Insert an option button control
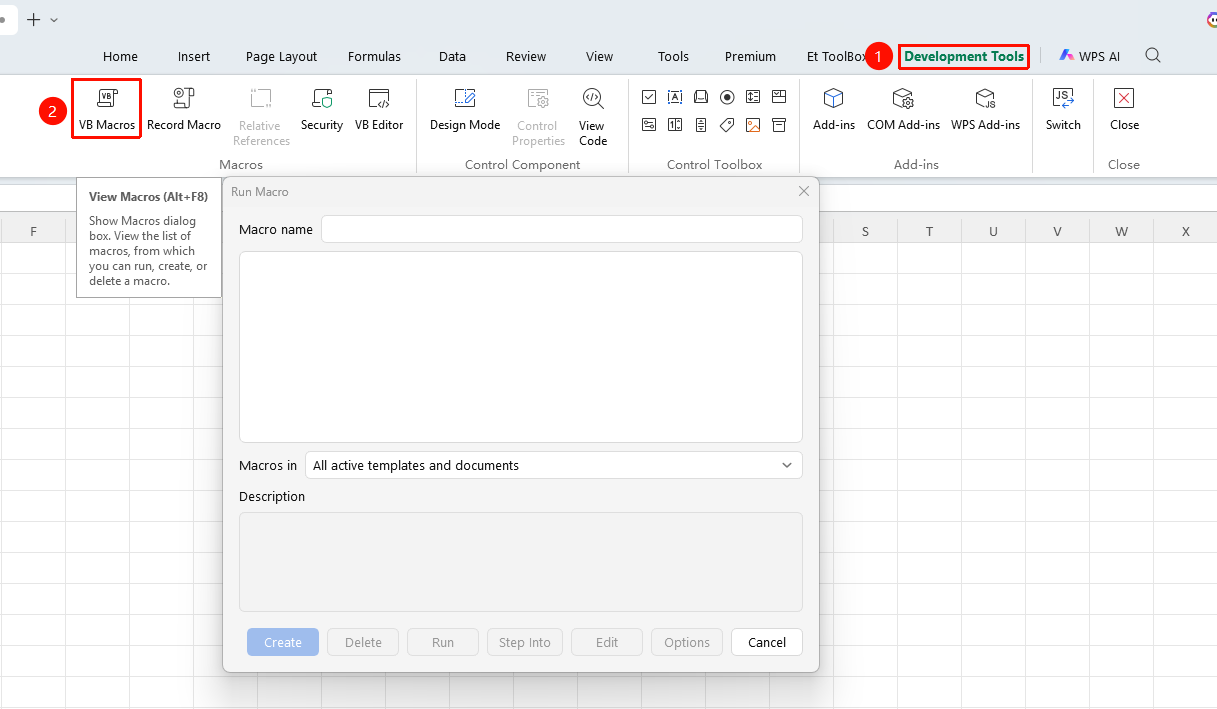Image resolution: width=1217 pixels, height=709 pixels. click(x=727, y=97)
